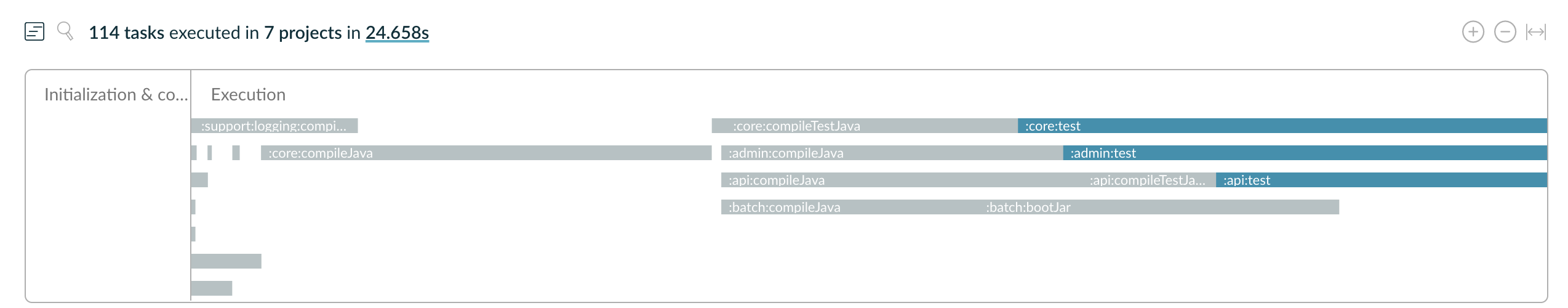
Task: Click the magnifier search icon
Action: [x=65, y=31]
